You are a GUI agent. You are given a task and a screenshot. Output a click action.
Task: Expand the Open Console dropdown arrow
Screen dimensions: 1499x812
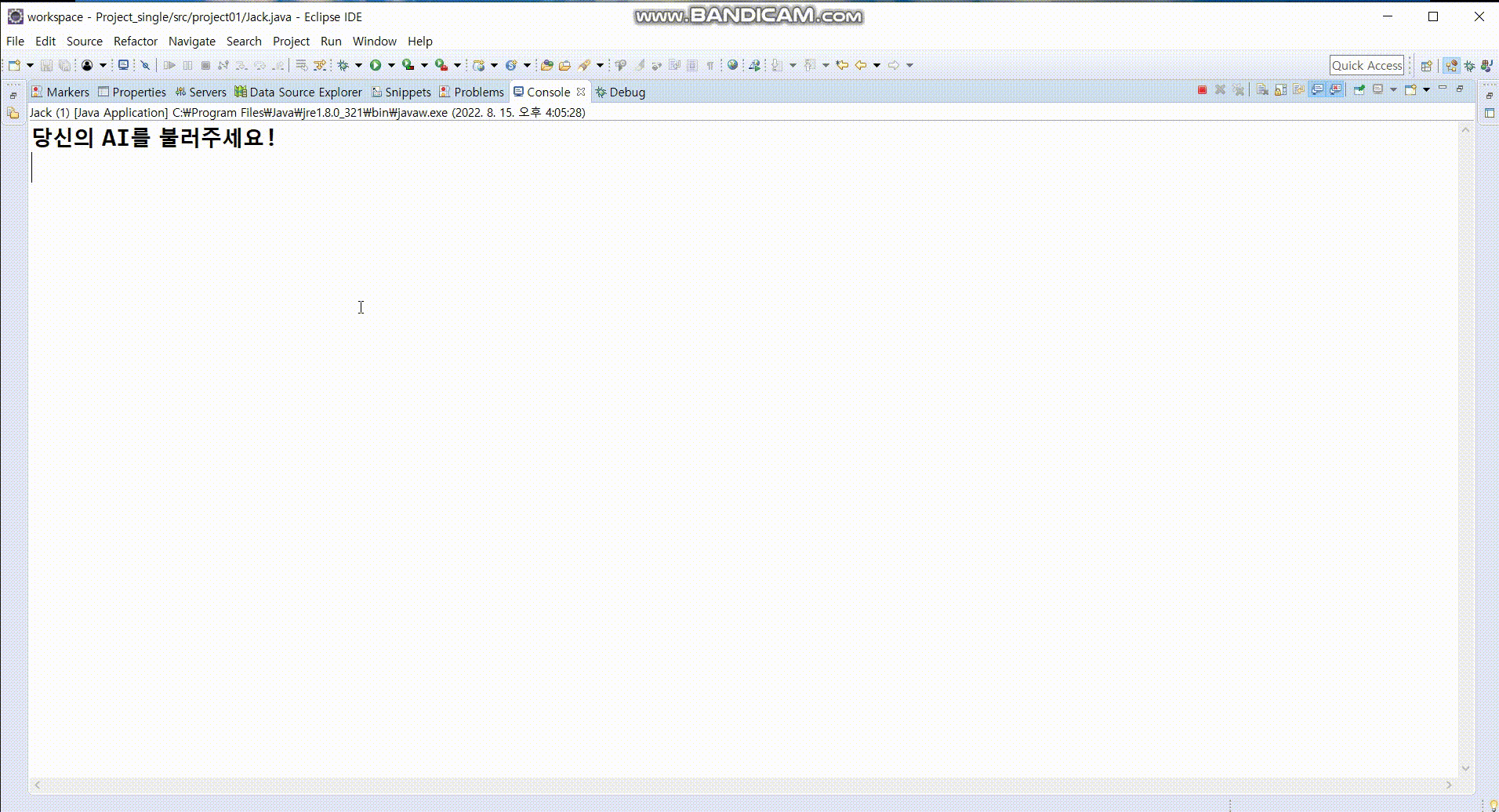tap(1426, 90)
